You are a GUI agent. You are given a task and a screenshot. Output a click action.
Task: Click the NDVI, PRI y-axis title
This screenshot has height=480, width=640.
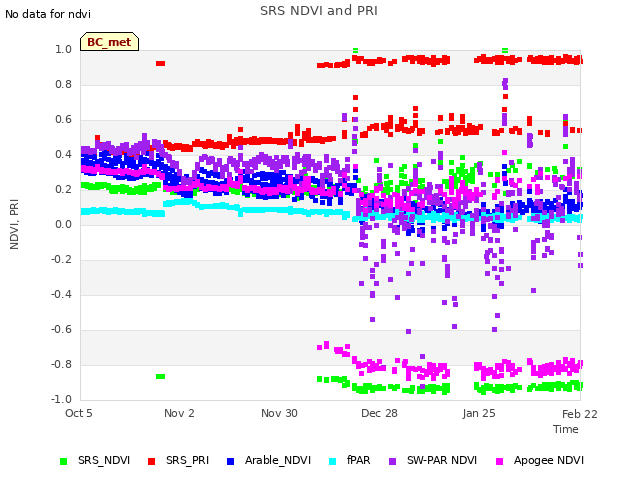[14, 224]
